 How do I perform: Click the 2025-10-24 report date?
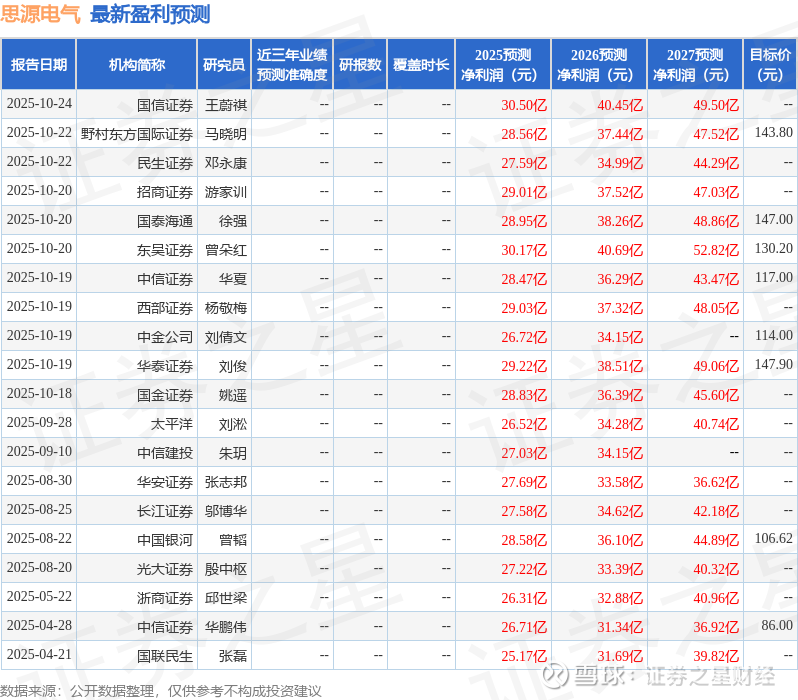coord(39,103)
